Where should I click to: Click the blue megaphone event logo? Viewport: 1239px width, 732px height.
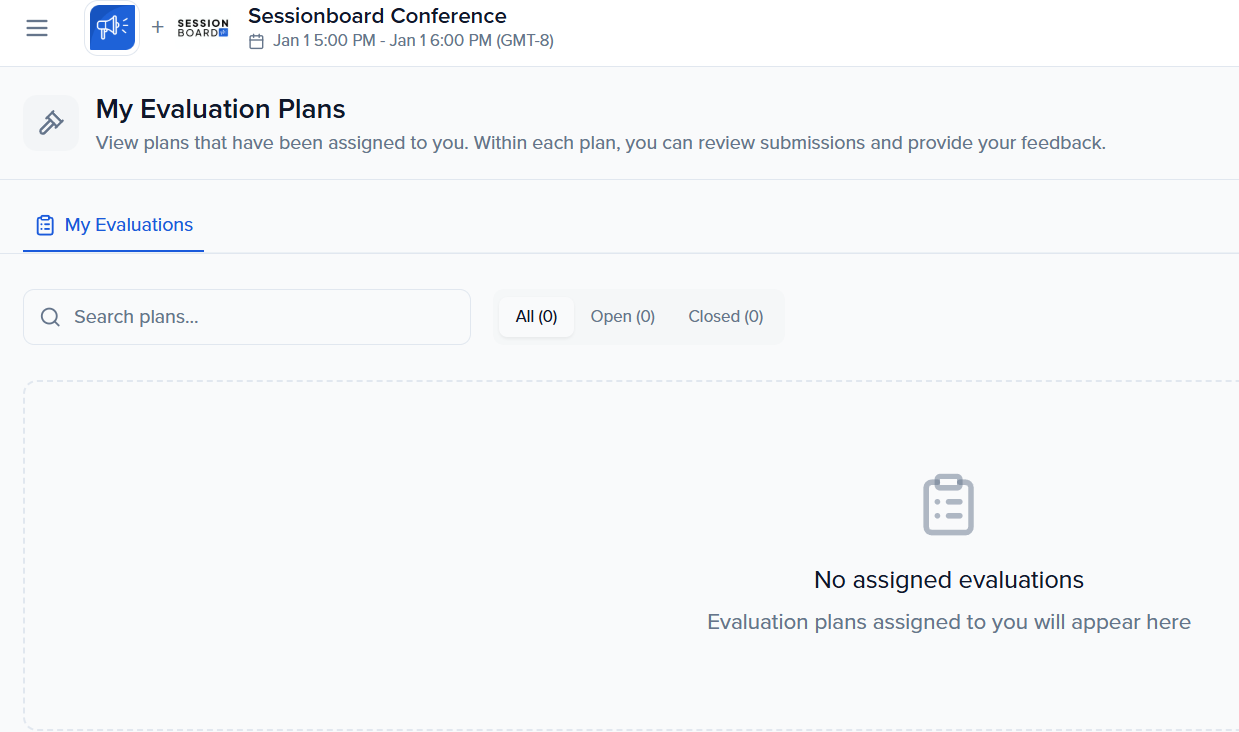tap(112, 27)
